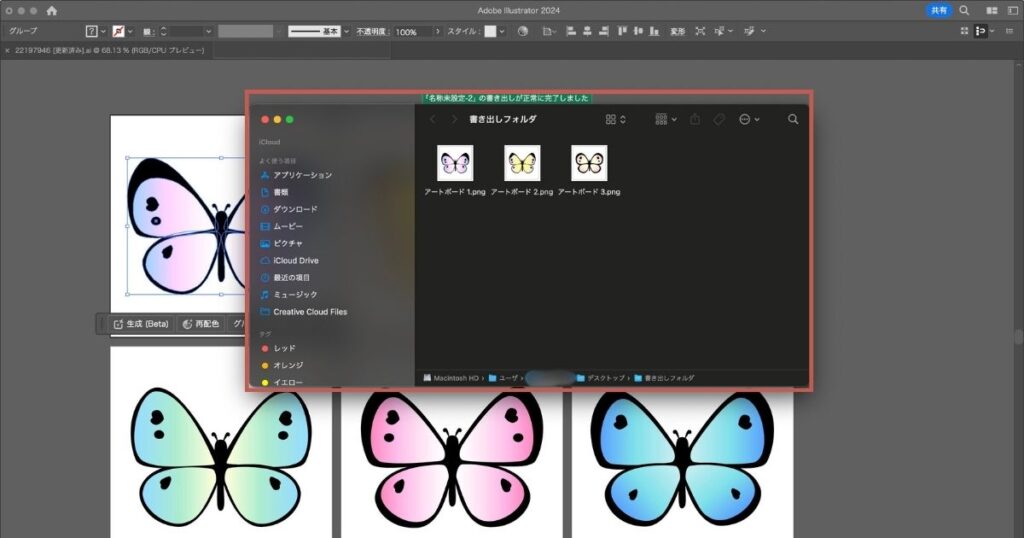Image resolution: width=1024 pixels, height=538 pixels.
Task: Select the アートボード 2.png thumbnail
Action: point(522,163)
